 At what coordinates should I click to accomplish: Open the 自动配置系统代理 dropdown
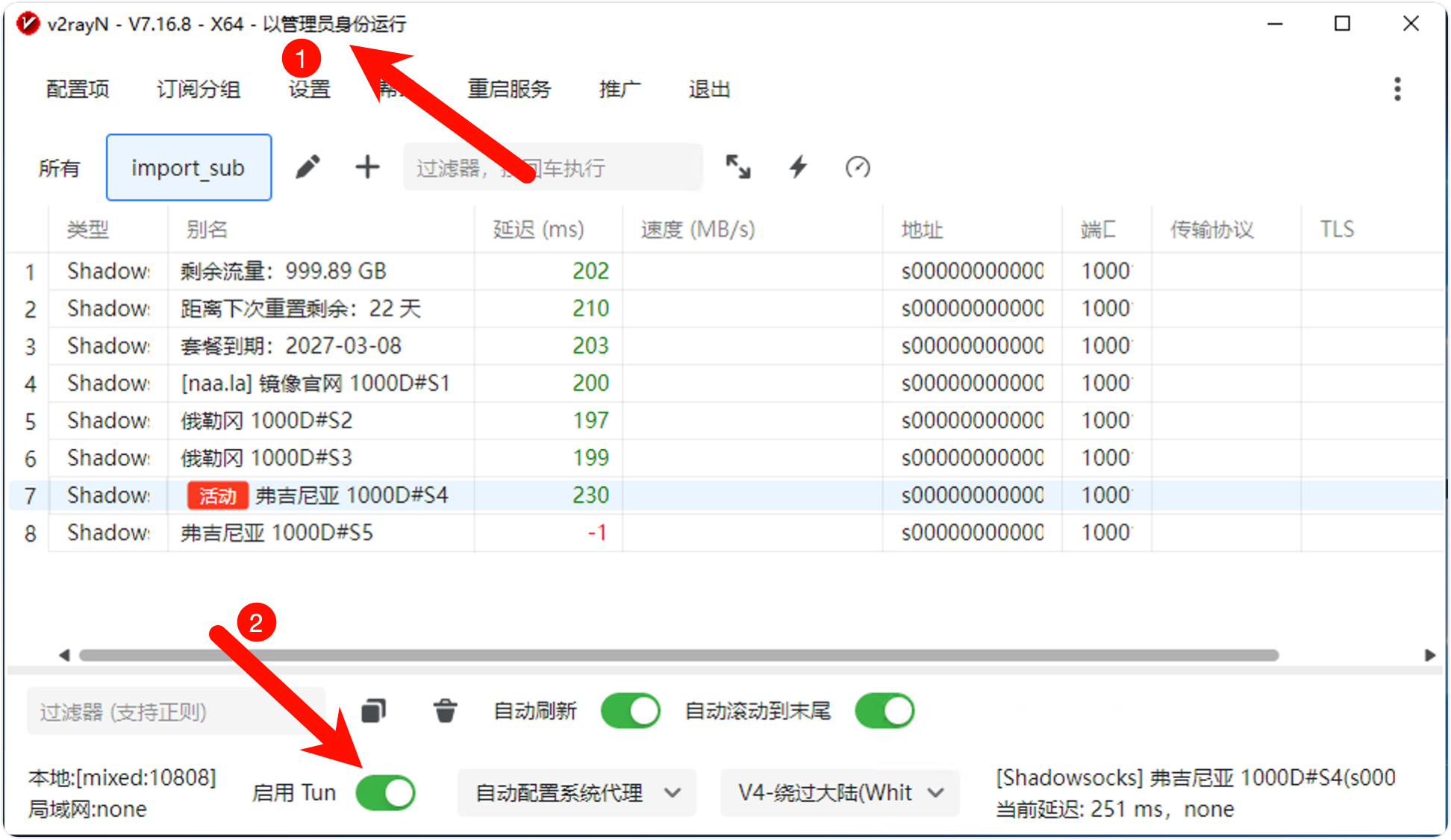click(x=576, y=793)
